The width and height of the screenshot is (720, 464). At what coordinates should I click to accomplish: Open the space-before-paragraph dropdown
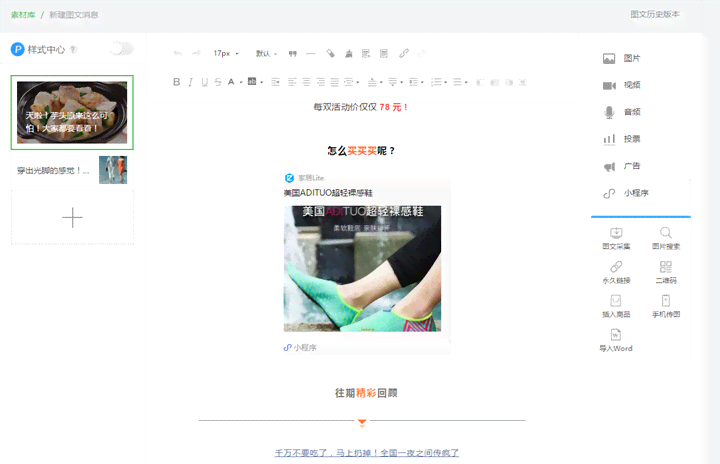coord(375,82)
